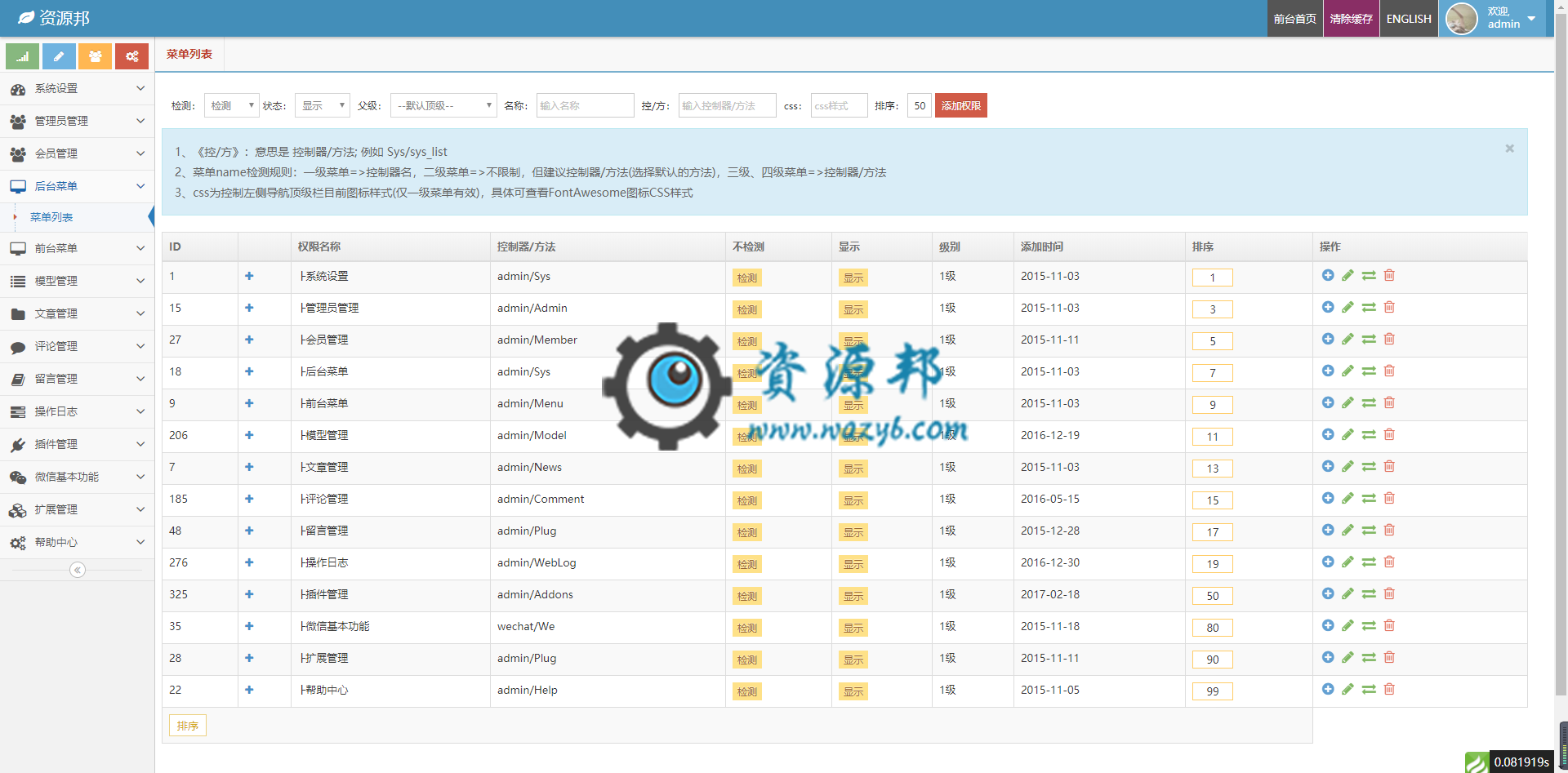Delete the 后台菜单 row via trash icon
The height and width of the screenshot is (773, 1568).
(1389, 371)
